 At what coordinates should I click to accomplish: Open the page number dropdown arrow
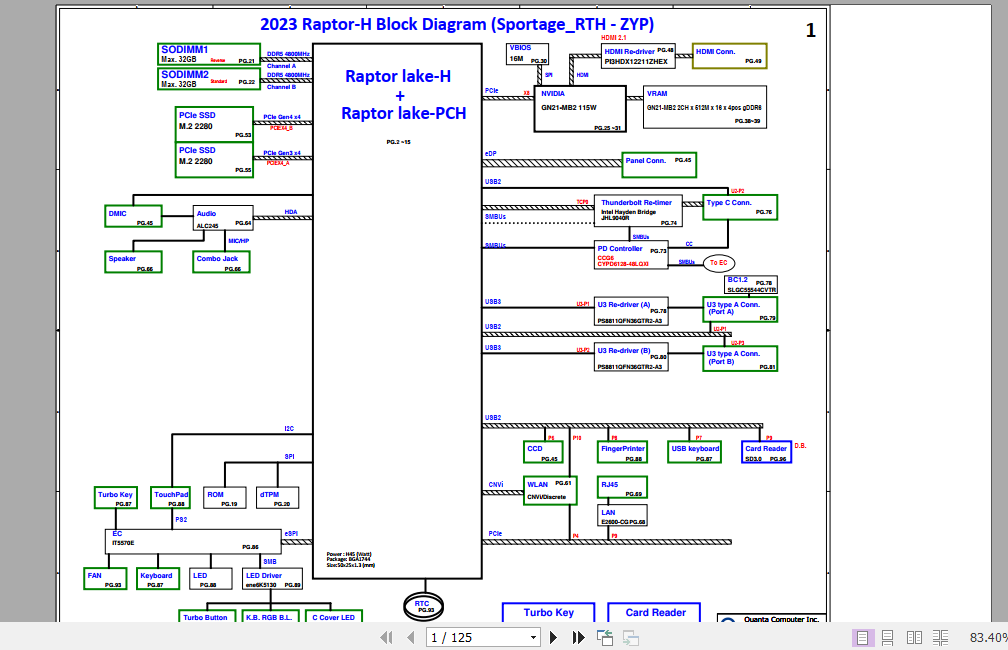tap(533, 638)
